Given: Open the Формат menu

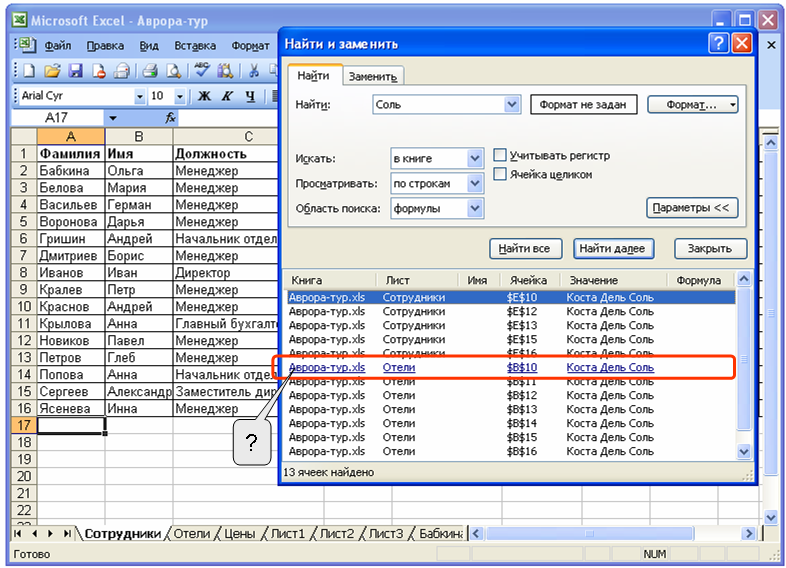Looking at the screenshot, I should 250,46.
